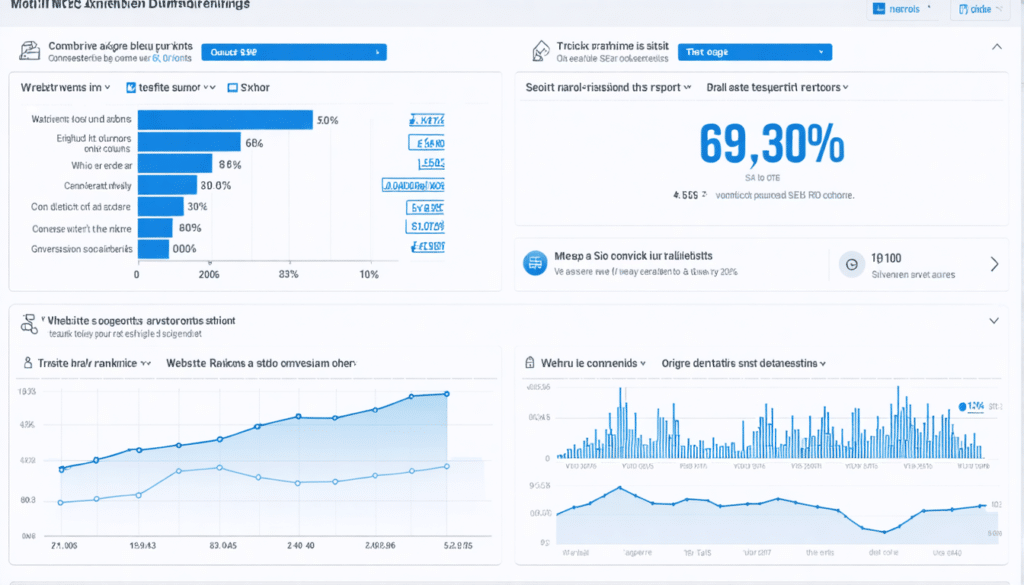The width and height of the screenshot is (1024, 585).
Task: Open the 'Trrsite bra/r rankmice' dropdown
Action: [x=94, y=363]
